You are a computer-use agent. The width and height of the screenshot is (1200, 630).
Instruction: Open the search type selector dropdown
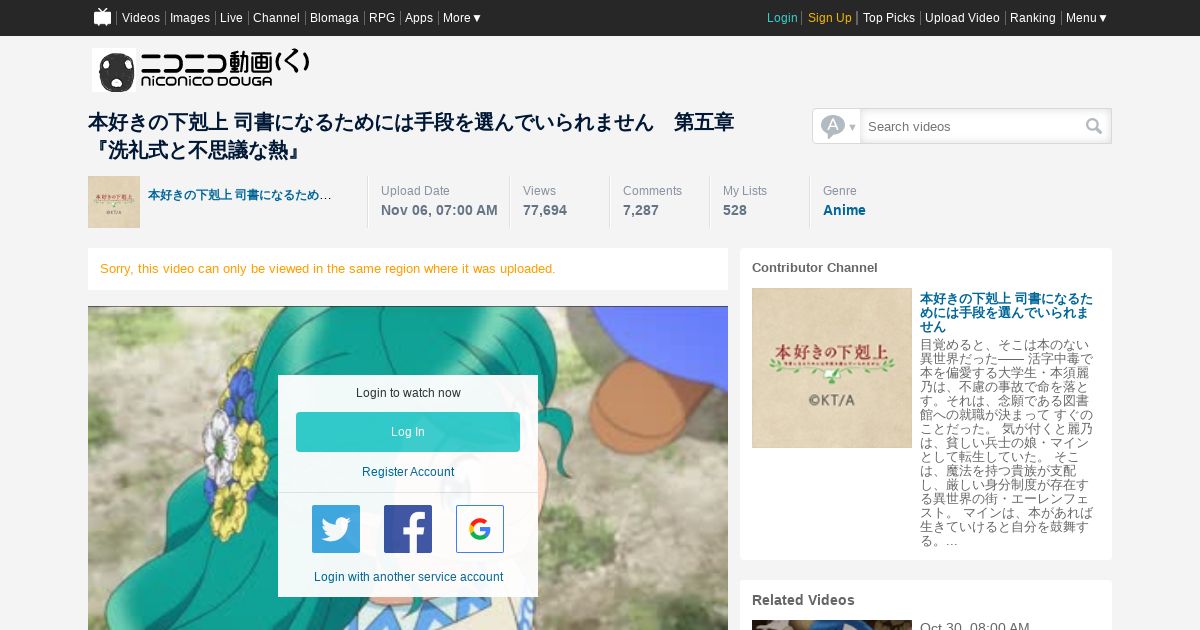(x=837, y=126)
